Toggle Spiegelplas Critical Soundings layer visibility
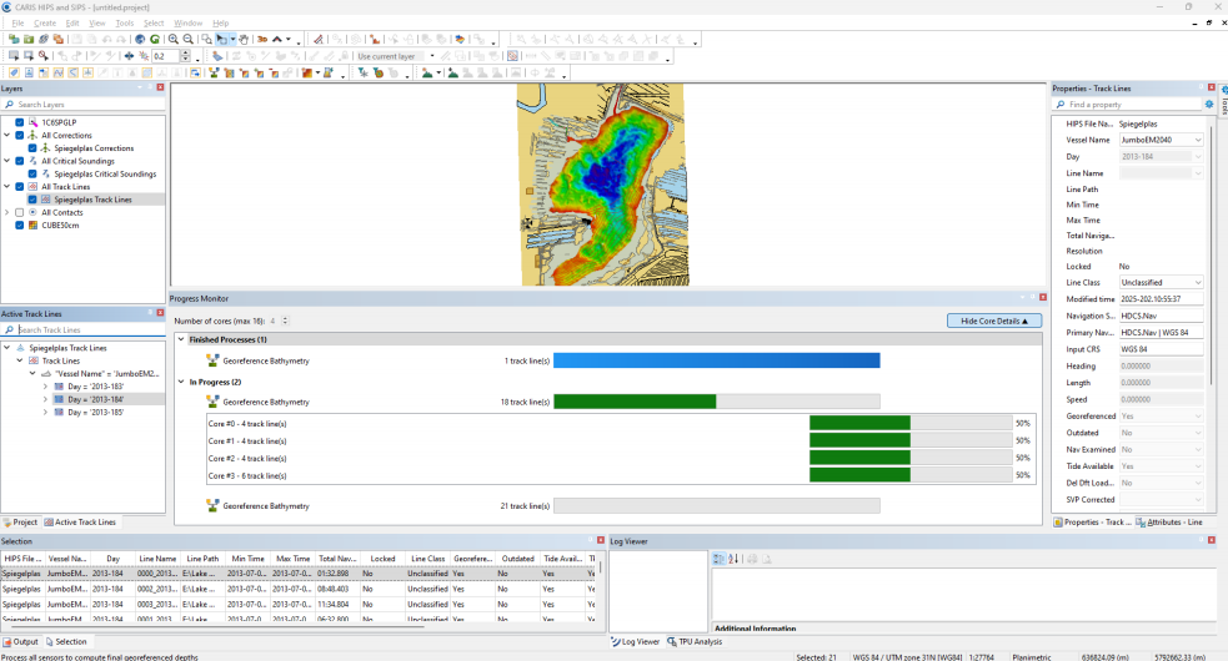This screenshot has height=662, width=1229. (x=32, y=174)
